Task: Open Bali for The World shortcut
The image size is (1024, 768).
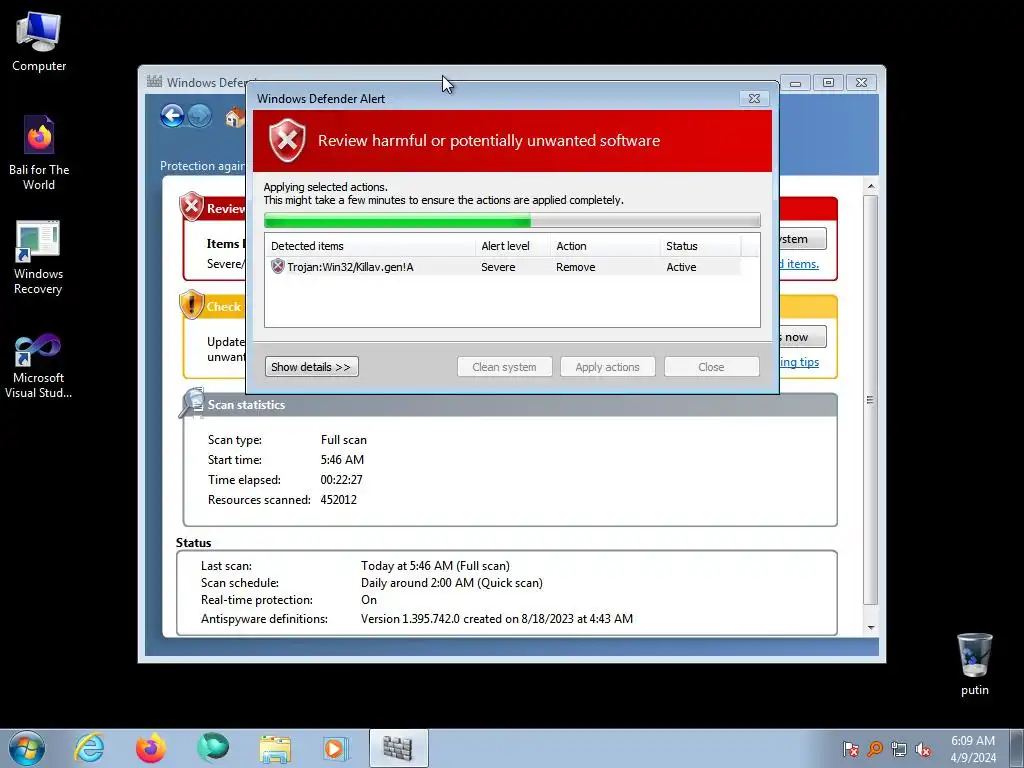Action: click(39, 153)
